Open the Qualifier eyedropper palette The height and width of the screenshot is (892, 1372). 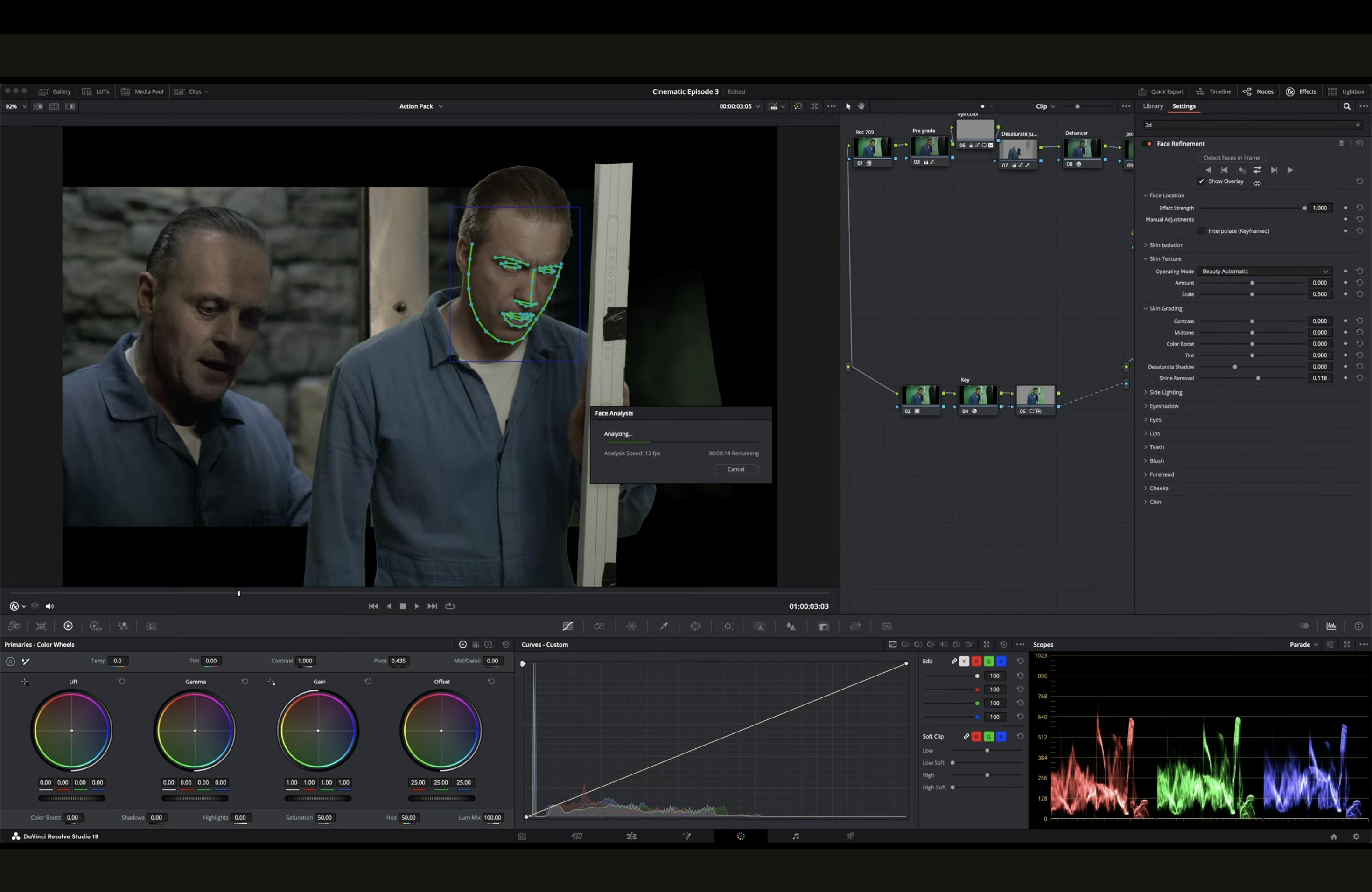coord(664,627)
